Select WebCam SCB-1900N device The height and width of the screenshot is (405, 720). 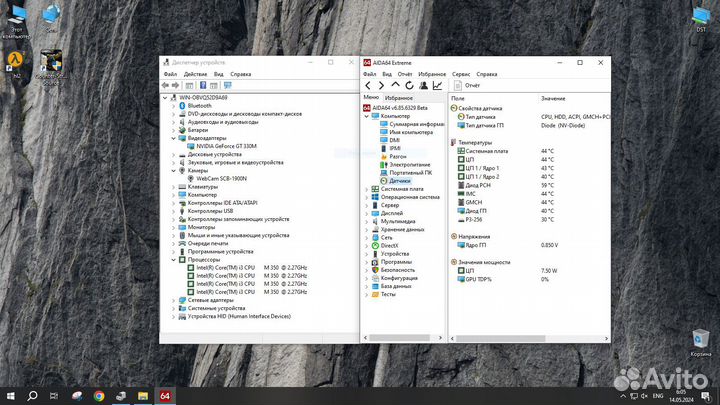tap(221, 179)
